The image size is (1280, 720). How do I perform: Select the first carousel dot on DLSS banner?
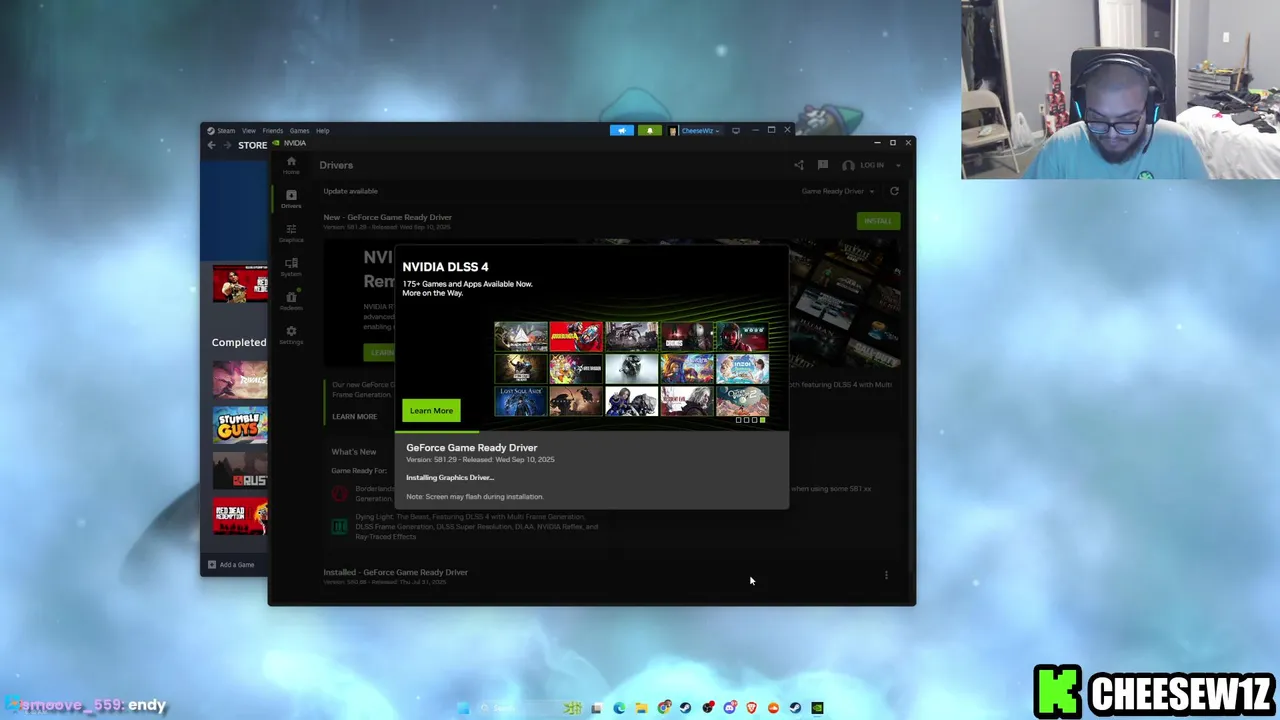738,420
